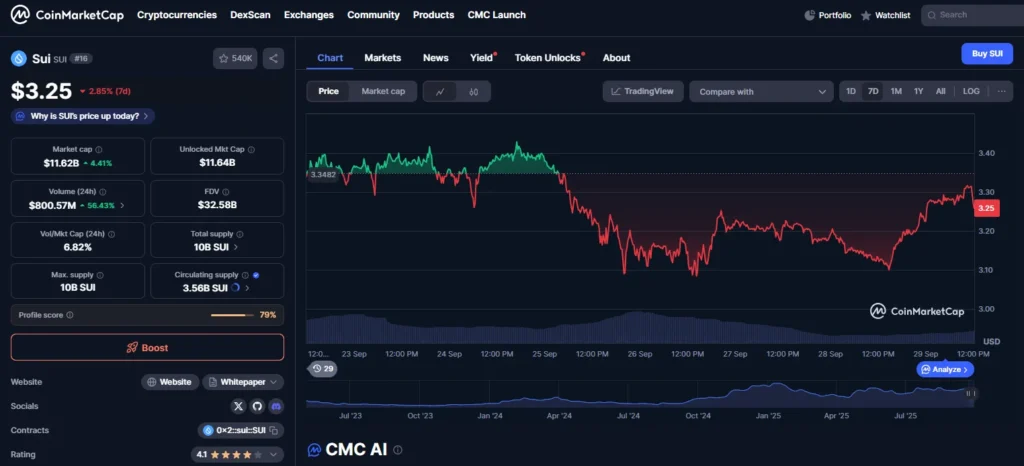Set chart range to 1Y

coord(918,91)
